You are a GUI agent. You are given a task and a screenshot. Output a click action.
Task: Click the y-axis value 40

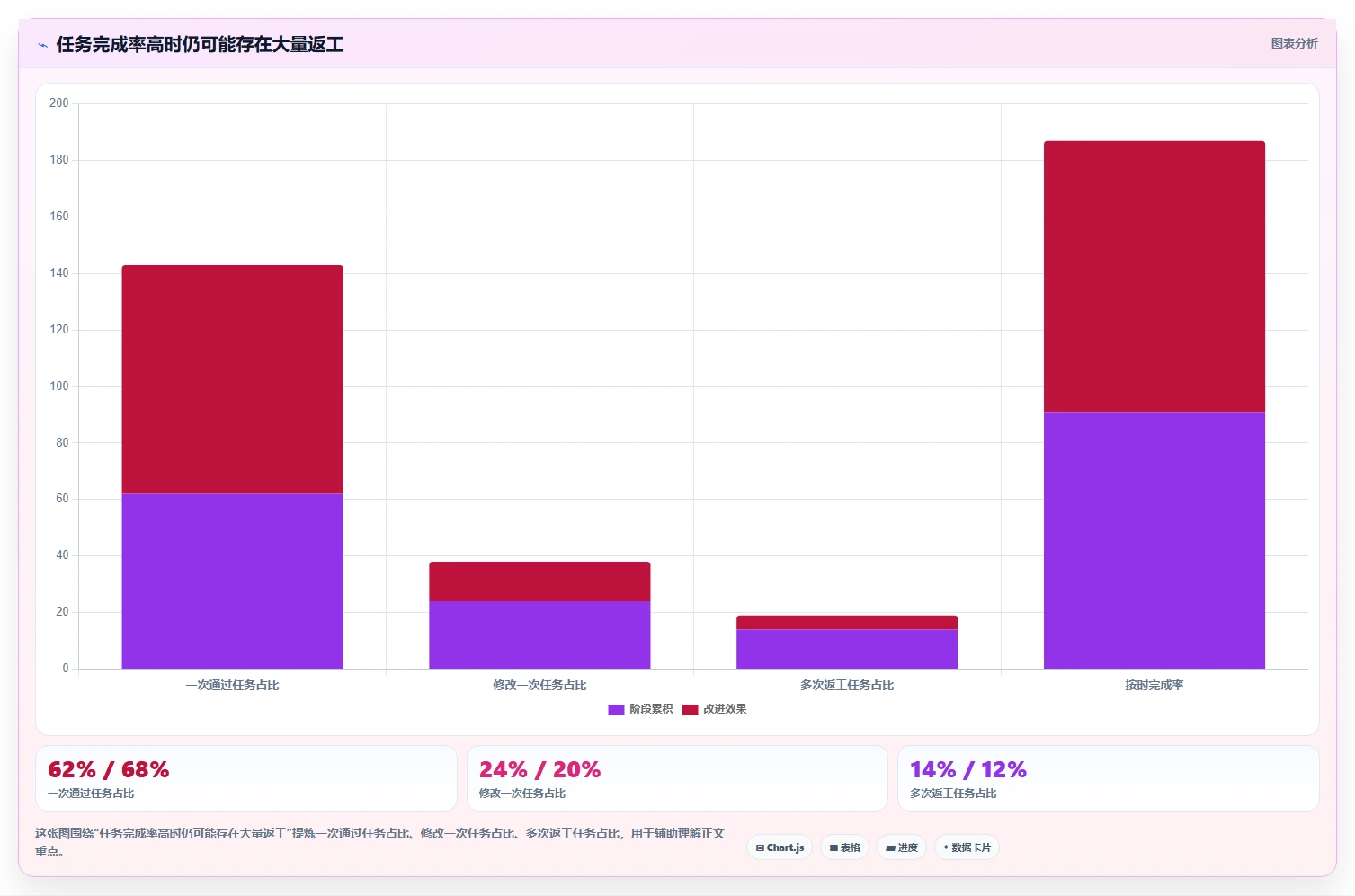click(62, 555)
